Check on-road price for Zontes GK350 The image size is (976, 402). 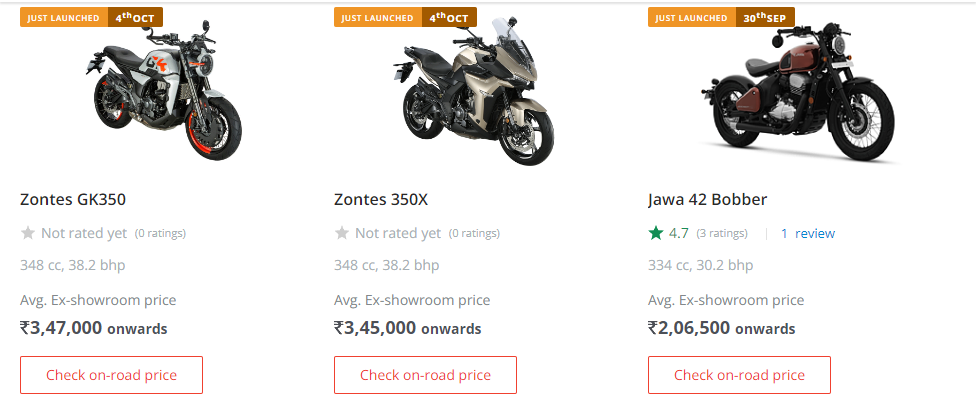pyautogui.click(x=111, y=375)
